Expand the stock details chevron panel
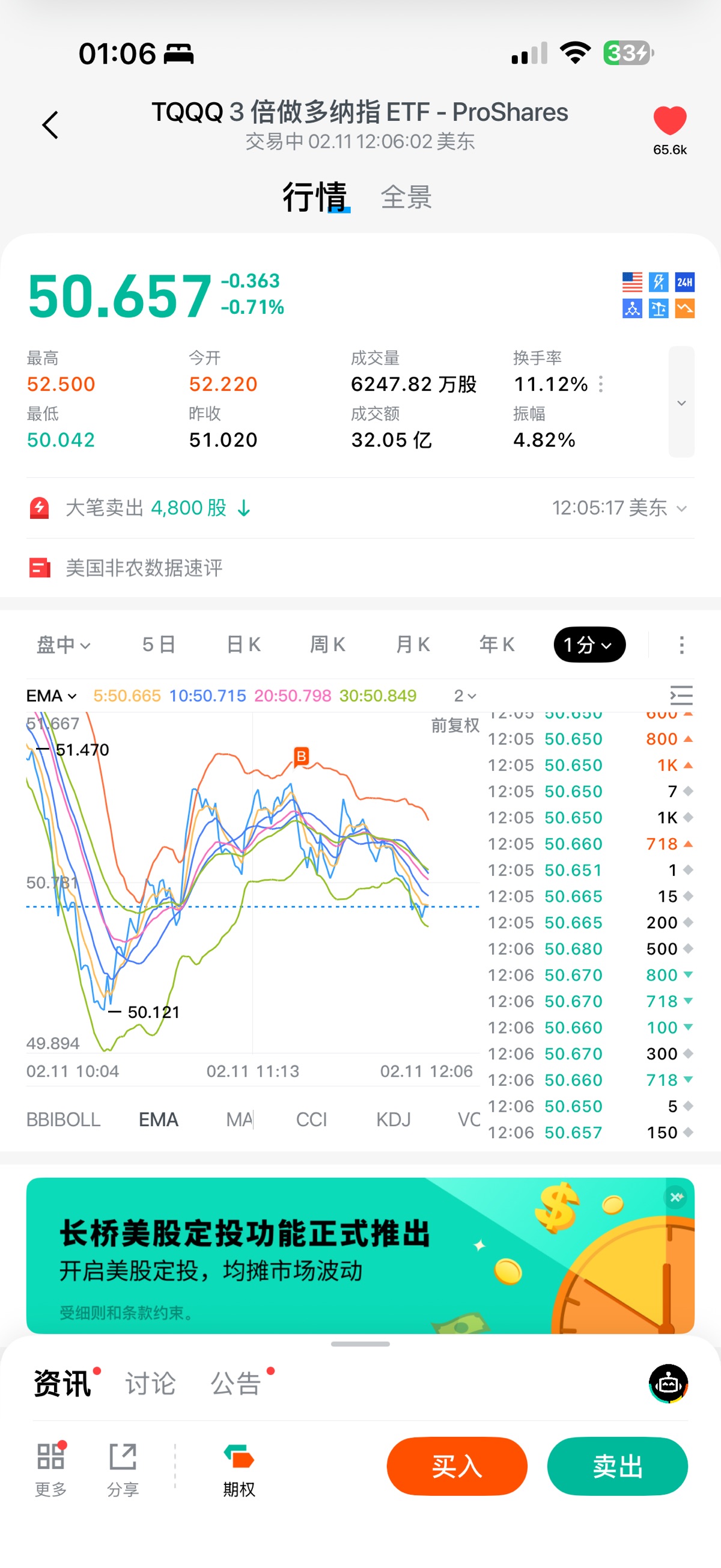The image size is (721, 1568). coord(681,402)
